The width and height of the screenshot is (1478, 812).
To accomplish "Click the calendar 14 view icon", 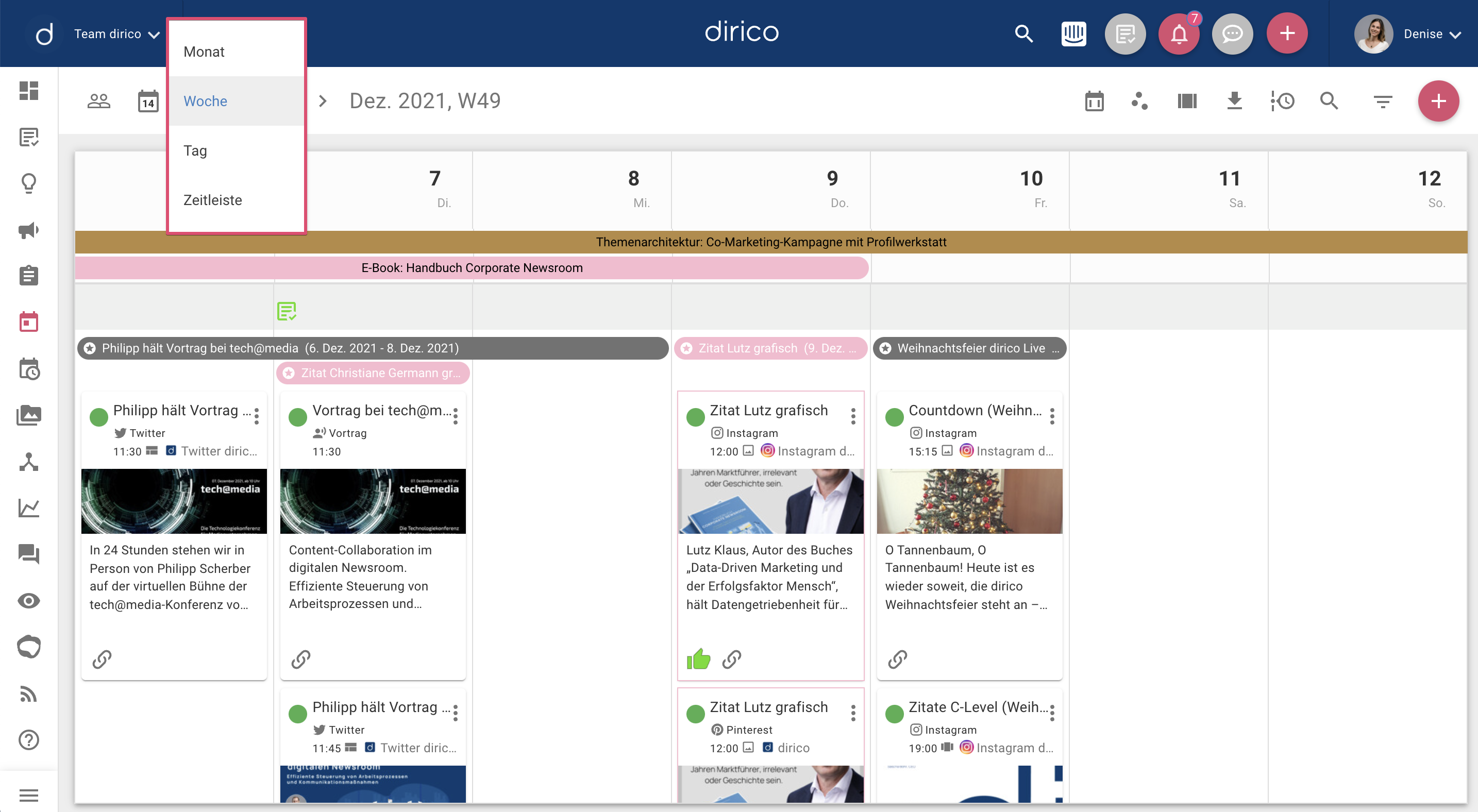I will (x=148, y=101).
